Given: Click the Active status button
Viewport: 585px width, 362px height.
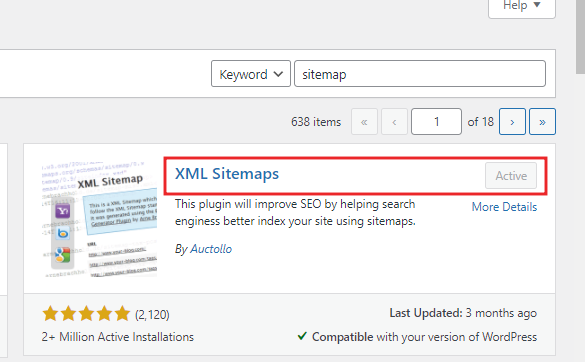Looking at the screenshot, I should (511, 175).
